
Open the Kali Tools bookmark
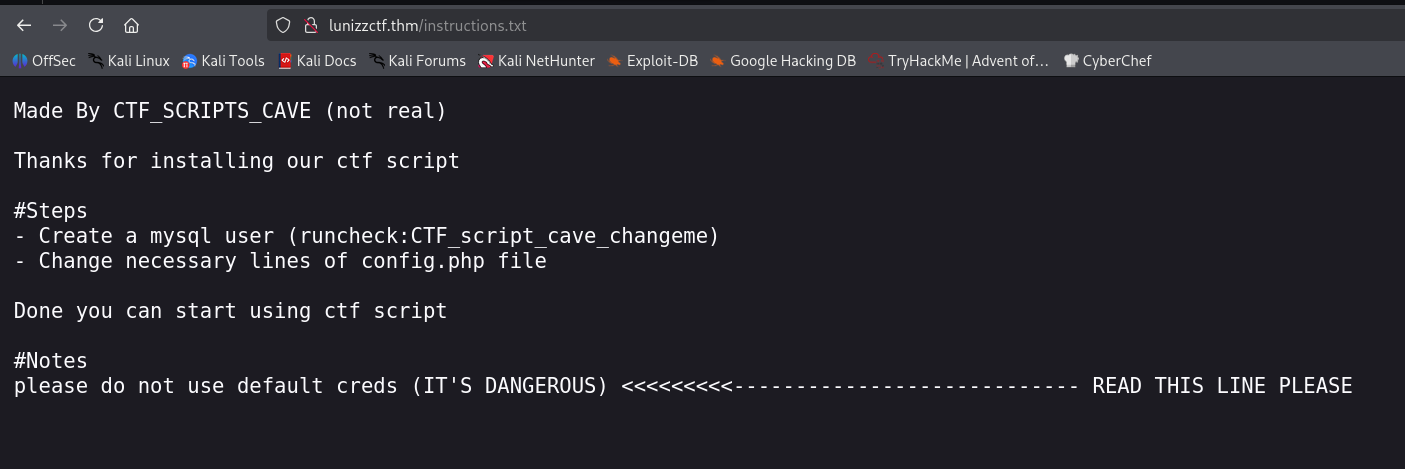pyautogui.click(x=223, y=61)
